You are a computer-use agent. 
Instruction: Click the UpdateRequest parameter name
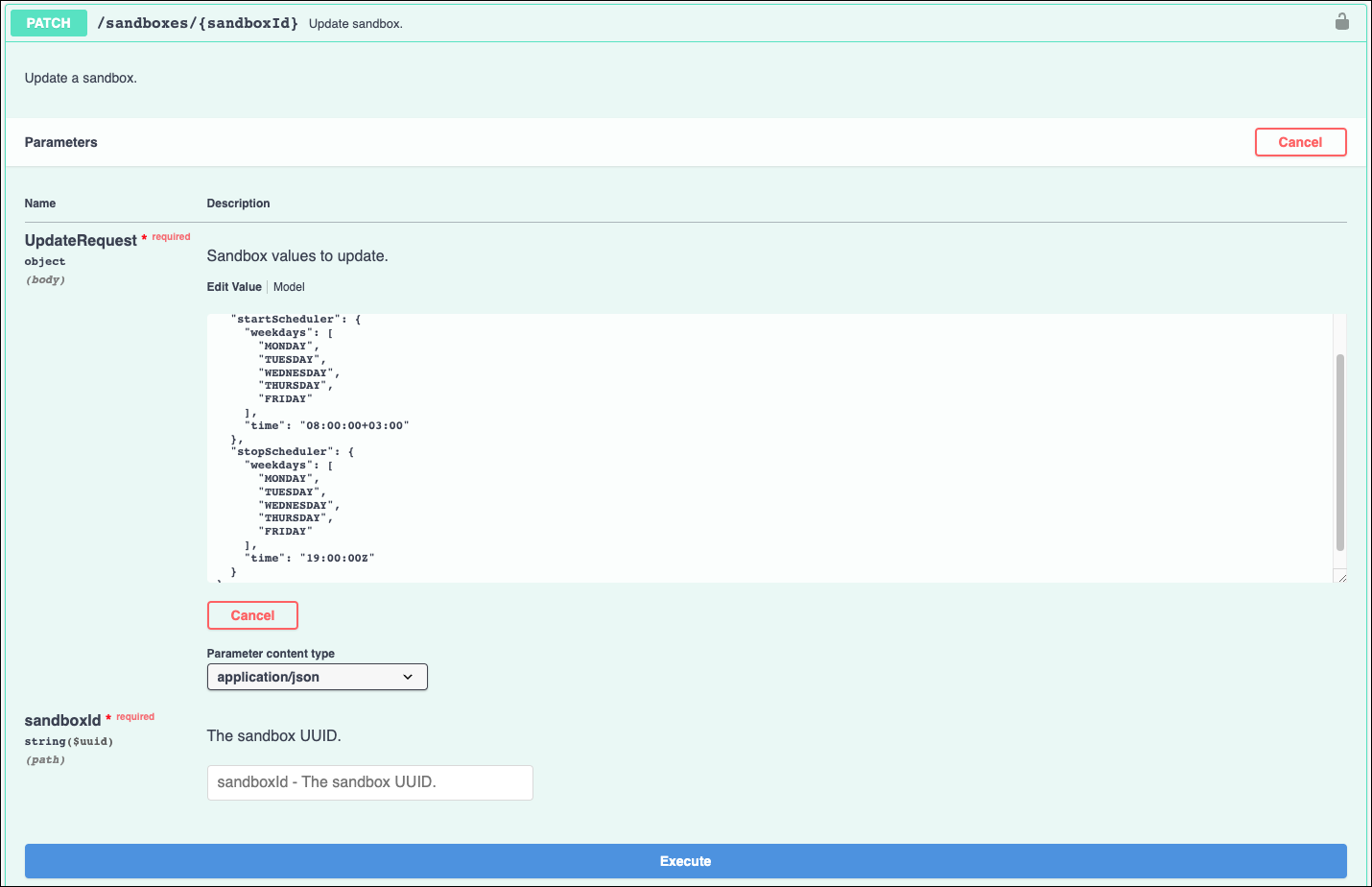81,241
